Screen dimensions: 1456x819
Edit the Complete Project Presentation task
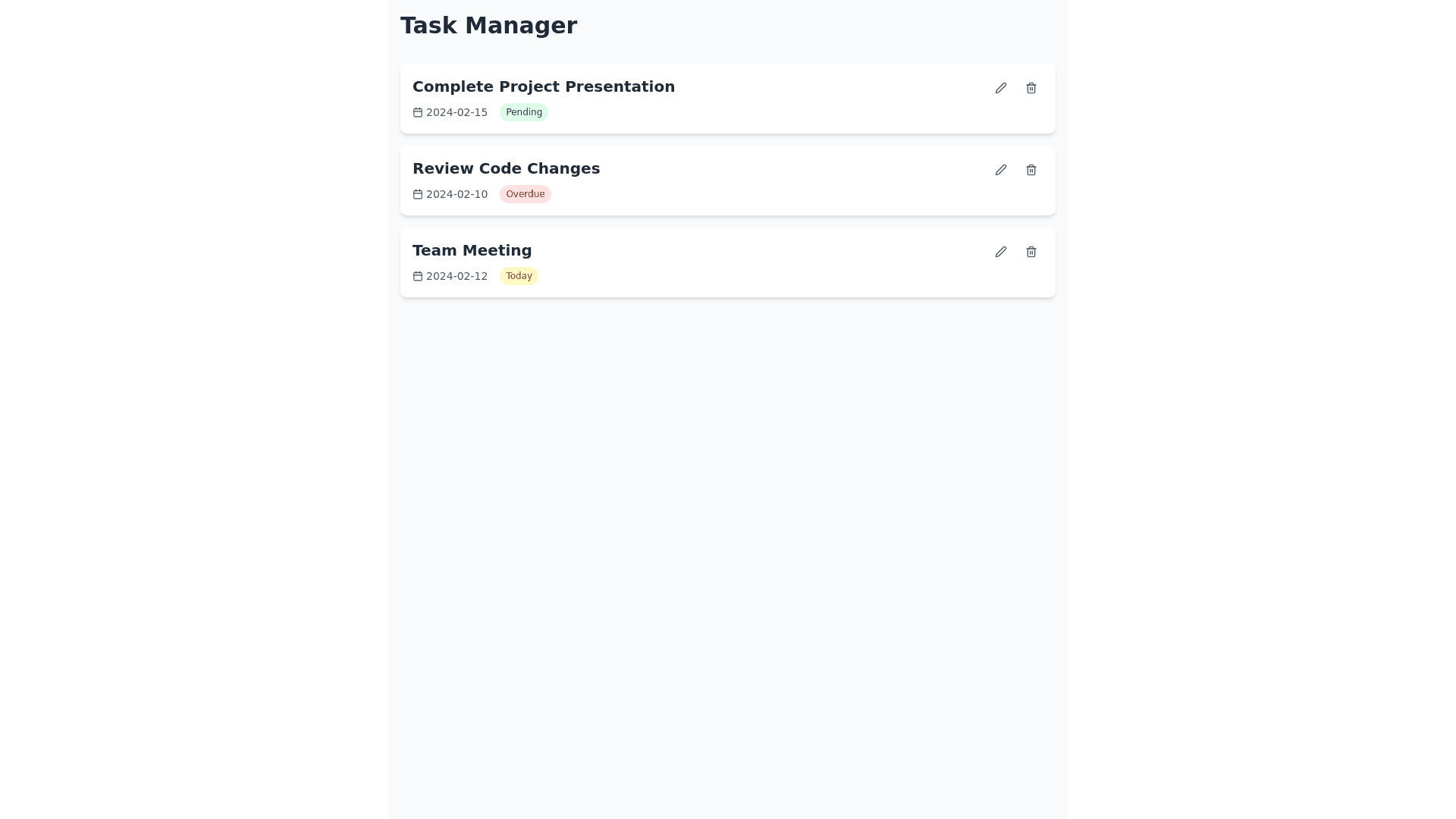click(1000, 88)
